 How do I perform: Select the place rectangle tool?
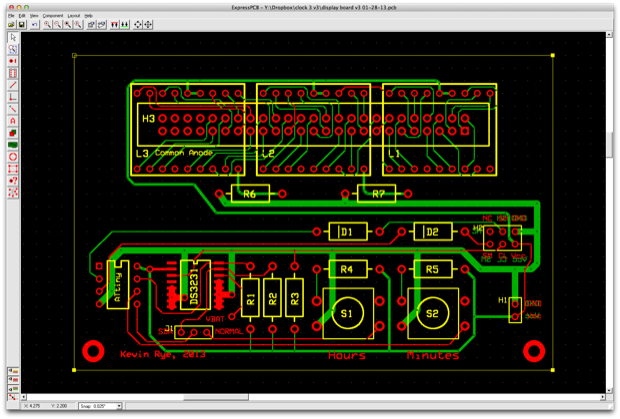click(x=13, y=169)
